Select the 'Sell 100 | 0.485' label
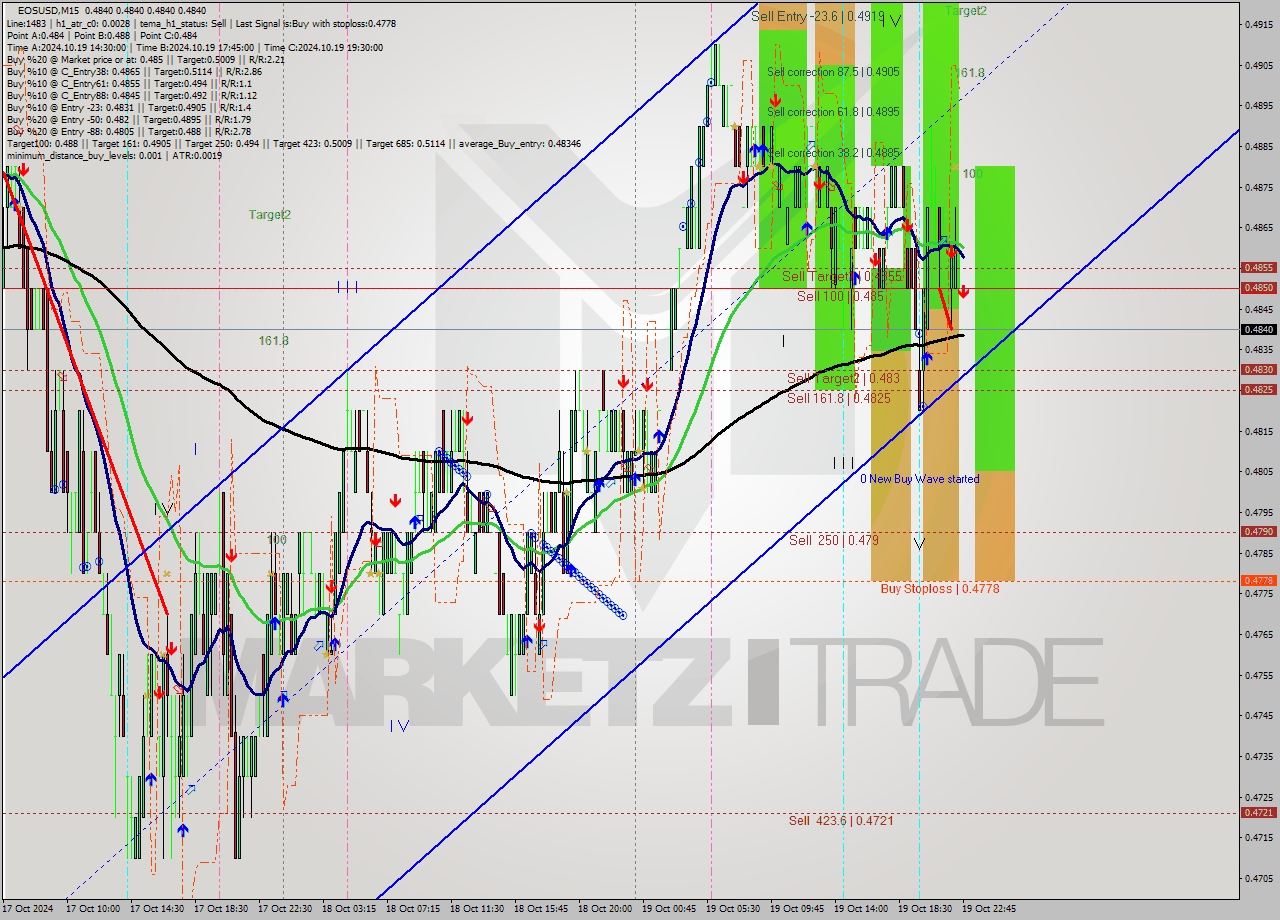 point(841,297)
